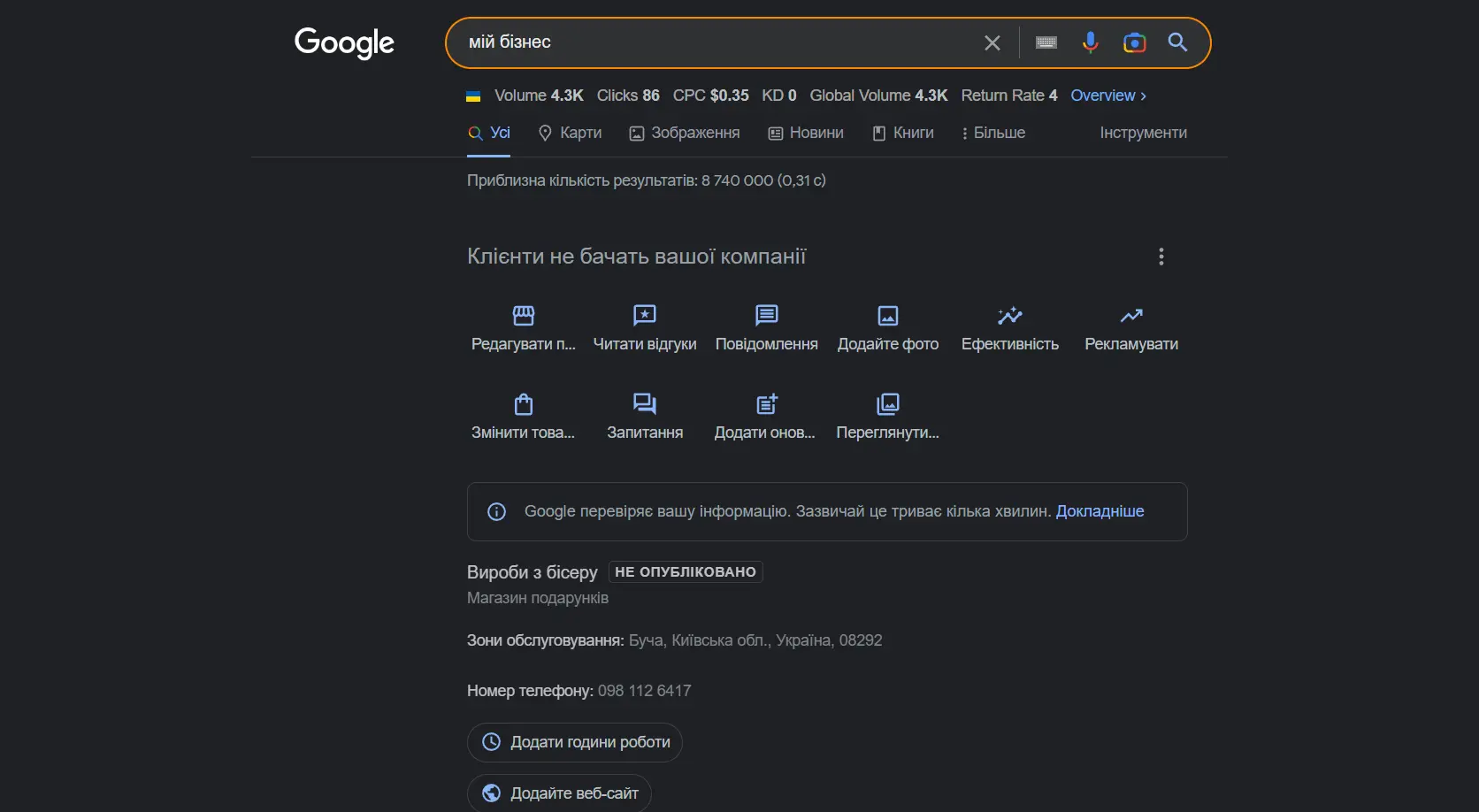Click the Додайте фото label
This screenshot has height=812, width=1479.
(888, 344)
